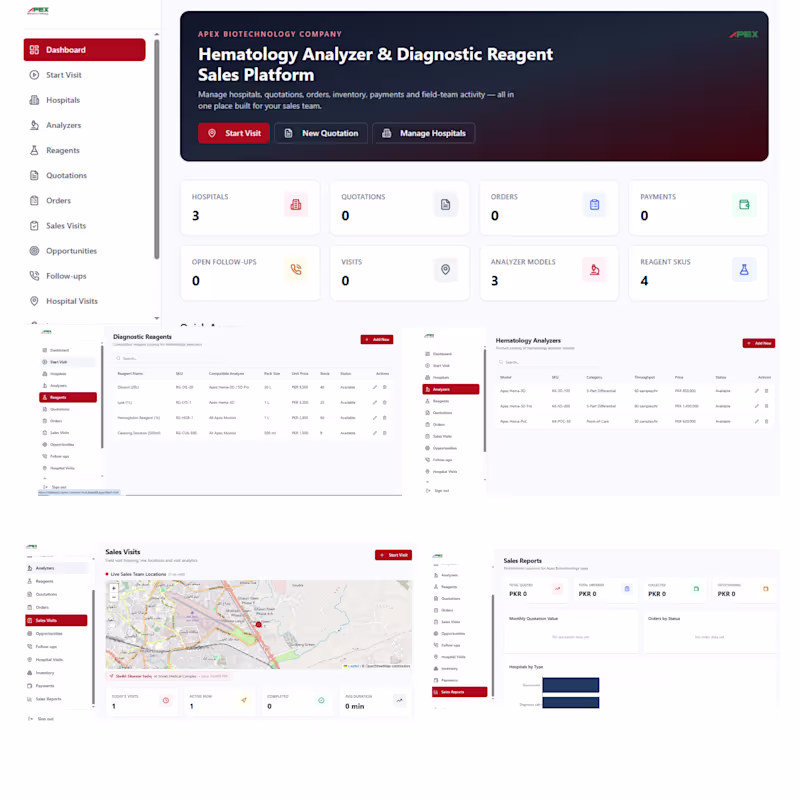The height and width of the screenshot is (800, 800).
Task: Click the wallet icon on Payments card
Action: pyautogui.click(x=744, y=205)
